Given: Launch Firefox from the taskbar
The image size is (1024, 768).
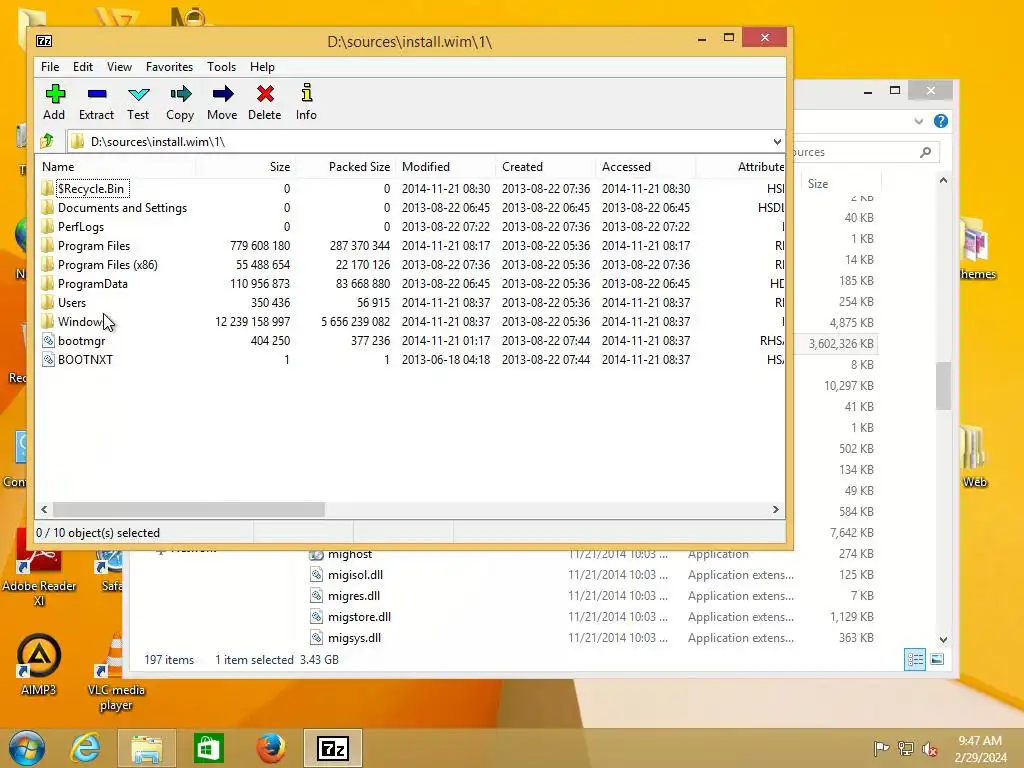Looking at the screenshot, I should point(270,748).
